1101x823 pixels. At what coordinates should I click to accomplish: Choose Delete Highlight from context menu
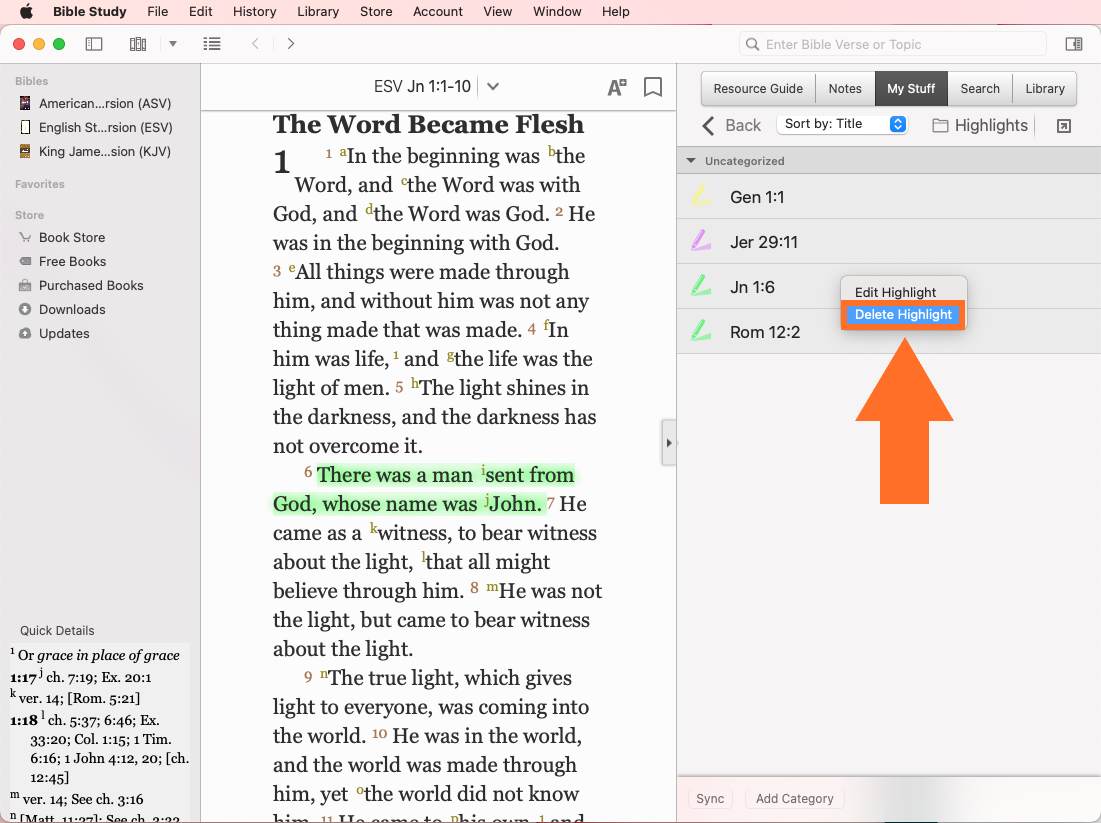click(x=903, y=315)
